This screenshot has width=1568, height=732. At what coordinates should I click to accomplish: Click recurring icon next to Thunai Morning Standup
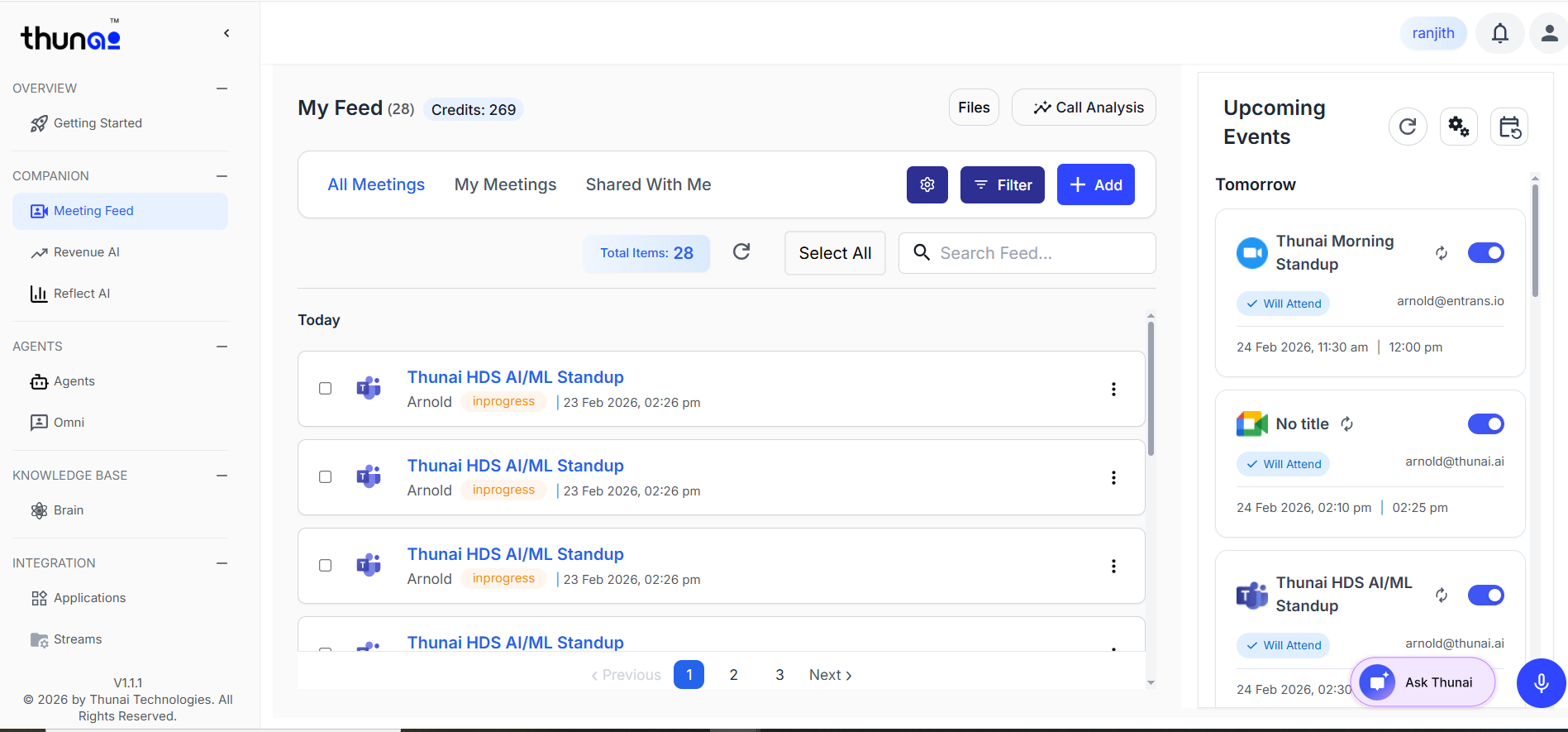[1442, 253]
